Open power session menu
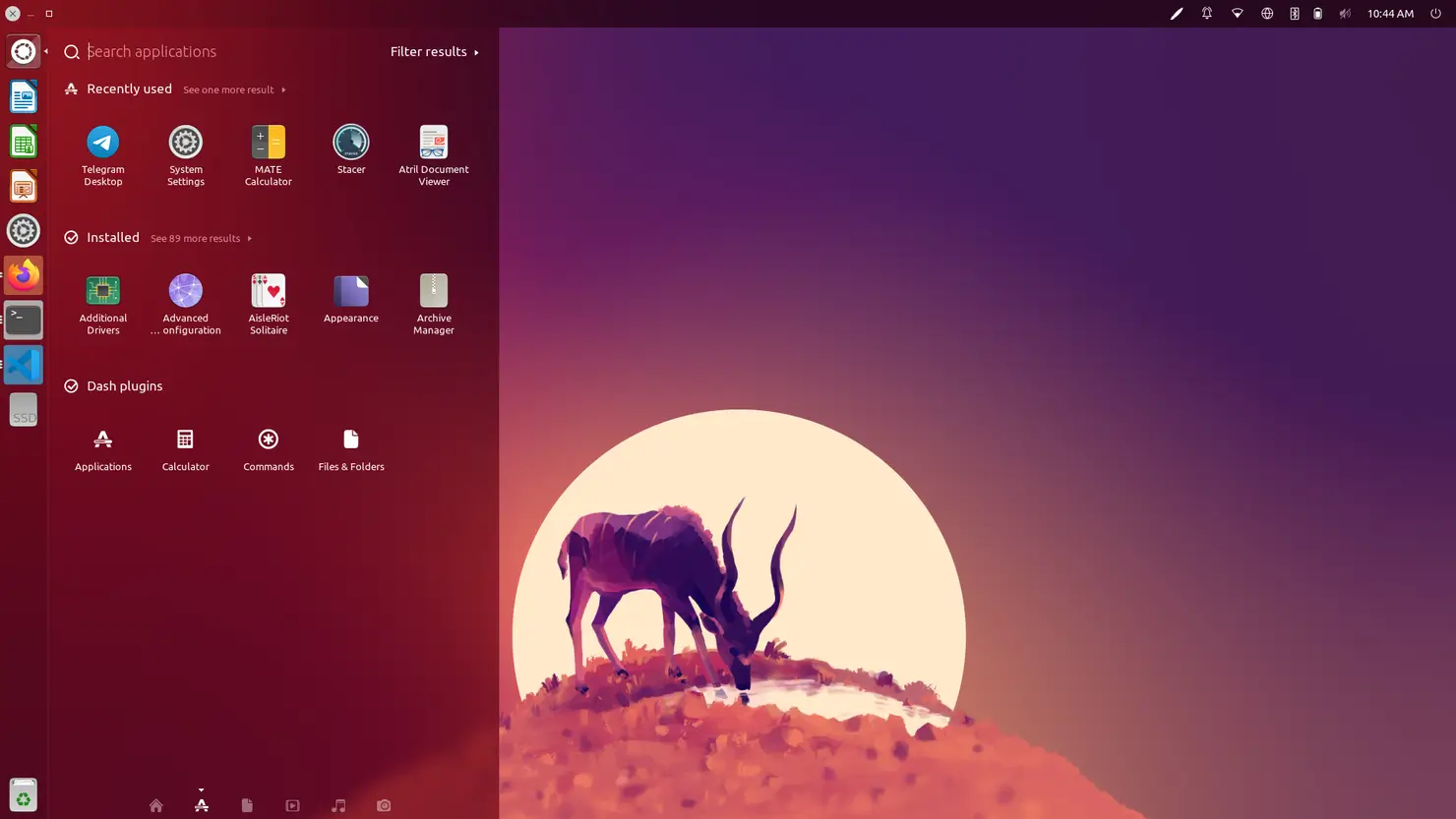This screenshot has width=1456, height=819. tap(1435, 14)
